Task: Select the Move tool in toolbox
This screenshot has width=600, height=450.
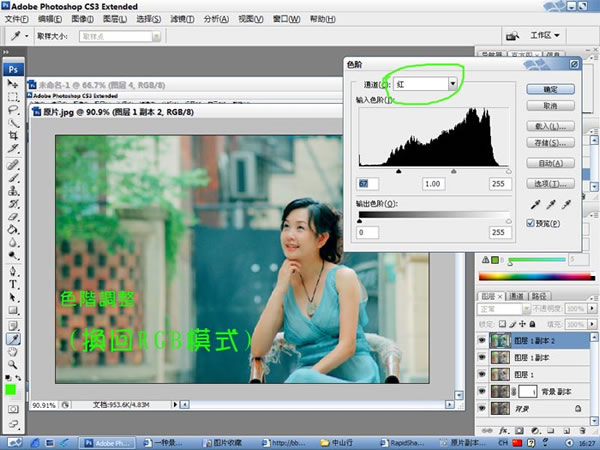Action: click(x=15, y=85)
